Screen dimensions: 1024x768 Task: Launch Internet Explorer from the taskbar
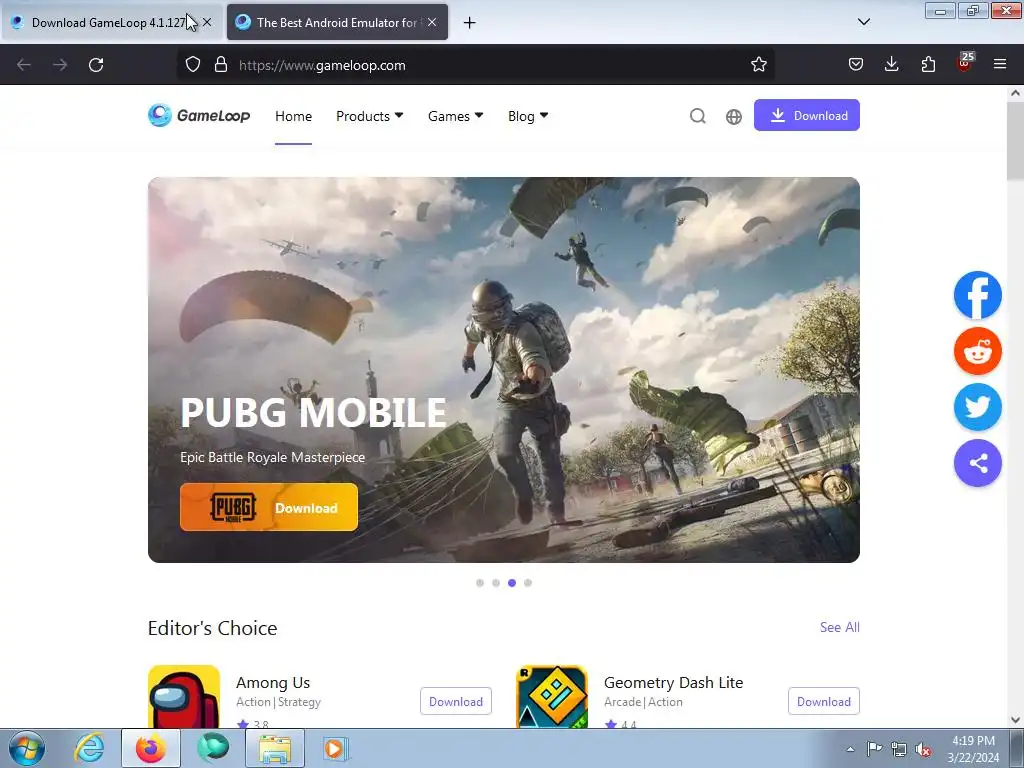click(89, 748)
